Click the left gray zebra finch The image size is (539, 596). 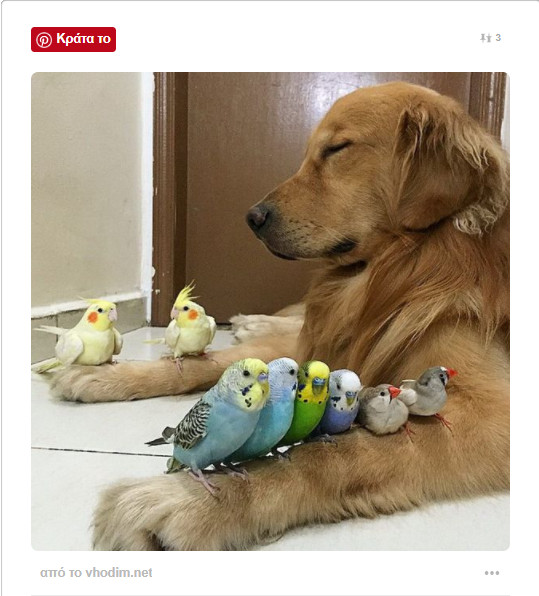click(x=382, y=410)
